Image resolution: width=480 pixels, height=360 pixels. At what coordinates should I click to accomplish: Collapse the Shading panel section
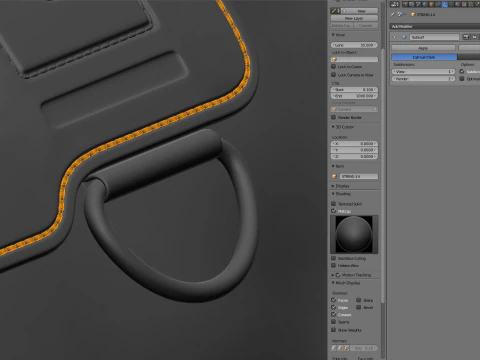pyautogui.click(x=333, y=194)
